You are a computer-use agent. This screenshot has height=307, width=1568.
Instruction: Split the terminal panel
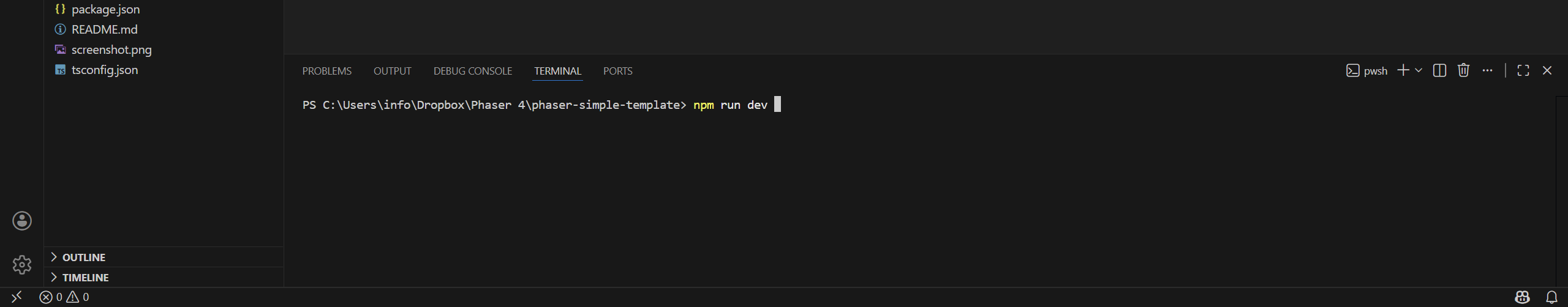(x=1439, y=71)
